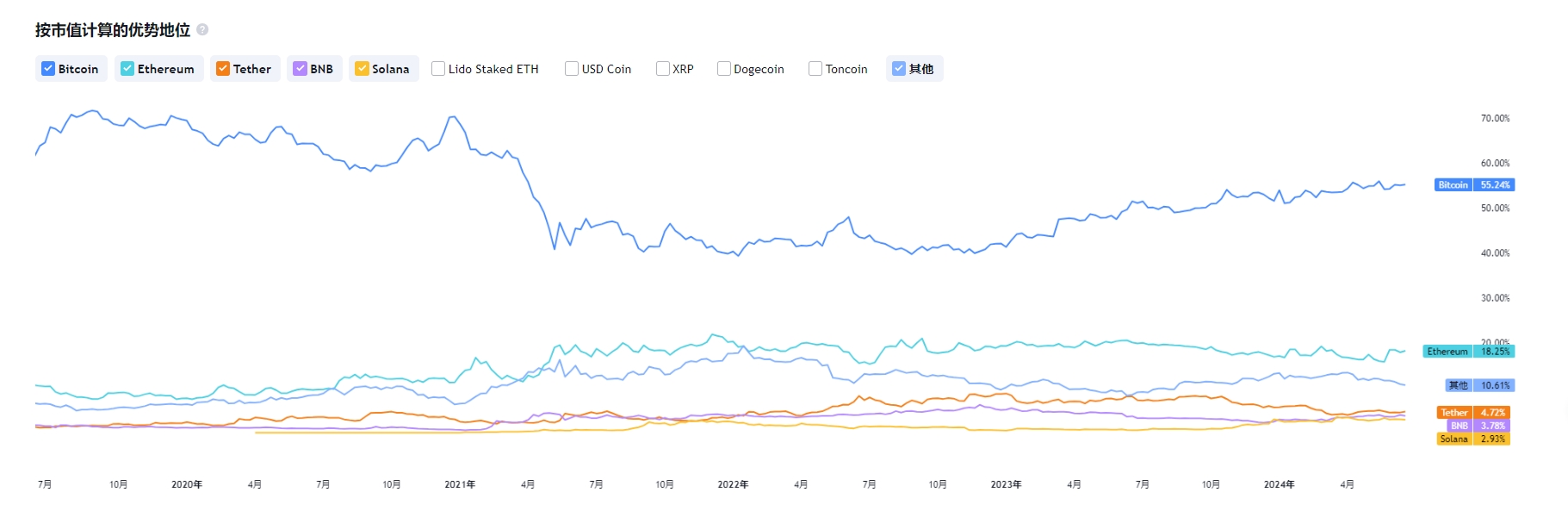Viewport: 1568px width, 511px height.
Task: Click the 2021年 axis label
Action: [x=460, y=484]
